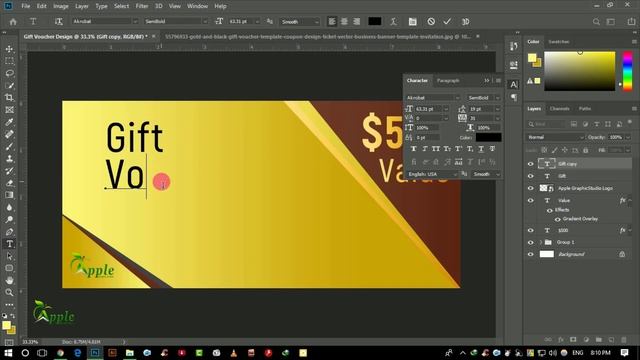Open the Window menu
Screen dimensions: 640x360
[198, 6]
